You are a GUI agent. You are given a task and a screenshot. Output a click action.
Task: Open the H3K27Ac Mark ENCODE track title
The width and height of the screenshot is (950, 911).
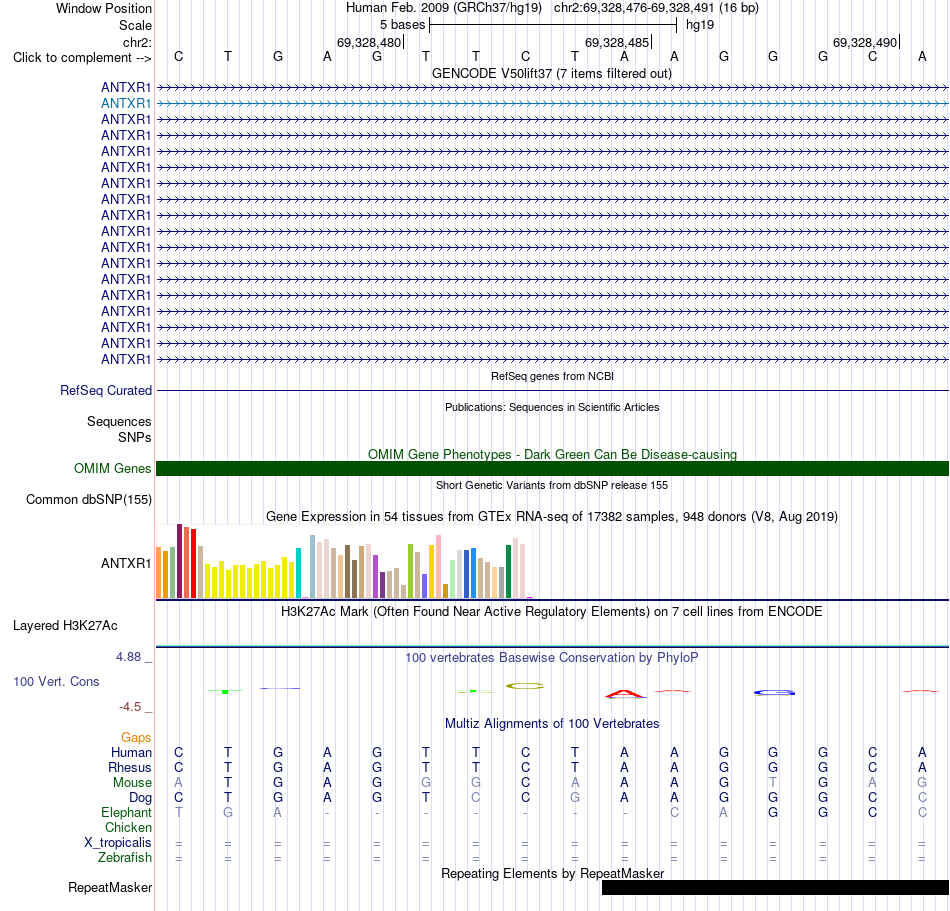tap(552, 612)
